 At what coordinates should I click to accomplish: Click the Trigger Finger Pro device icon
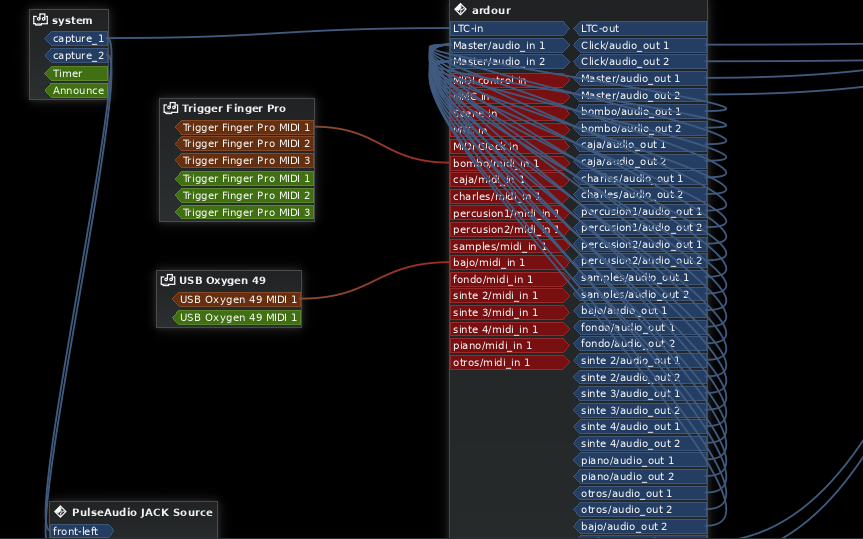pos(171,108)
